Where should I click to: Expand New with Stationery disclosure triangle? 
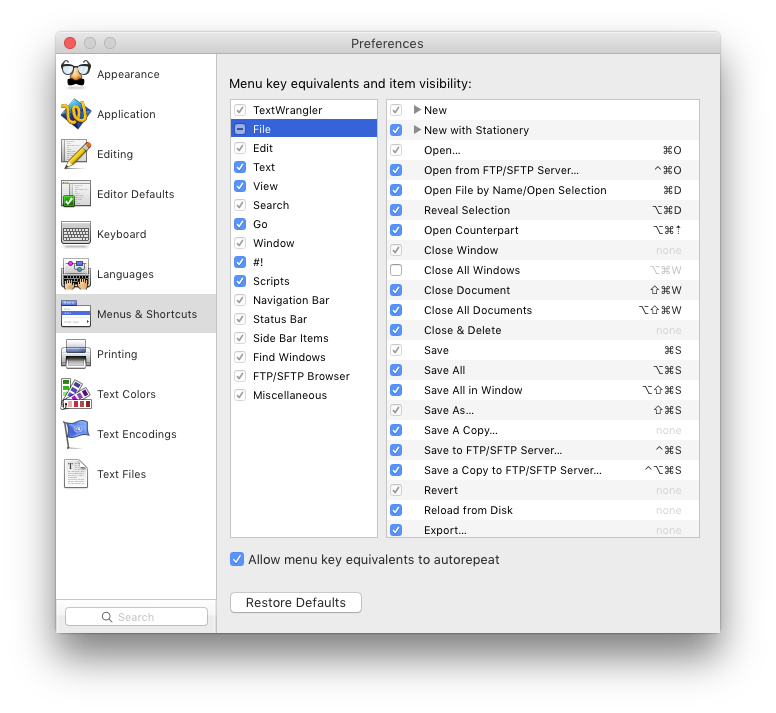(417, 130)
